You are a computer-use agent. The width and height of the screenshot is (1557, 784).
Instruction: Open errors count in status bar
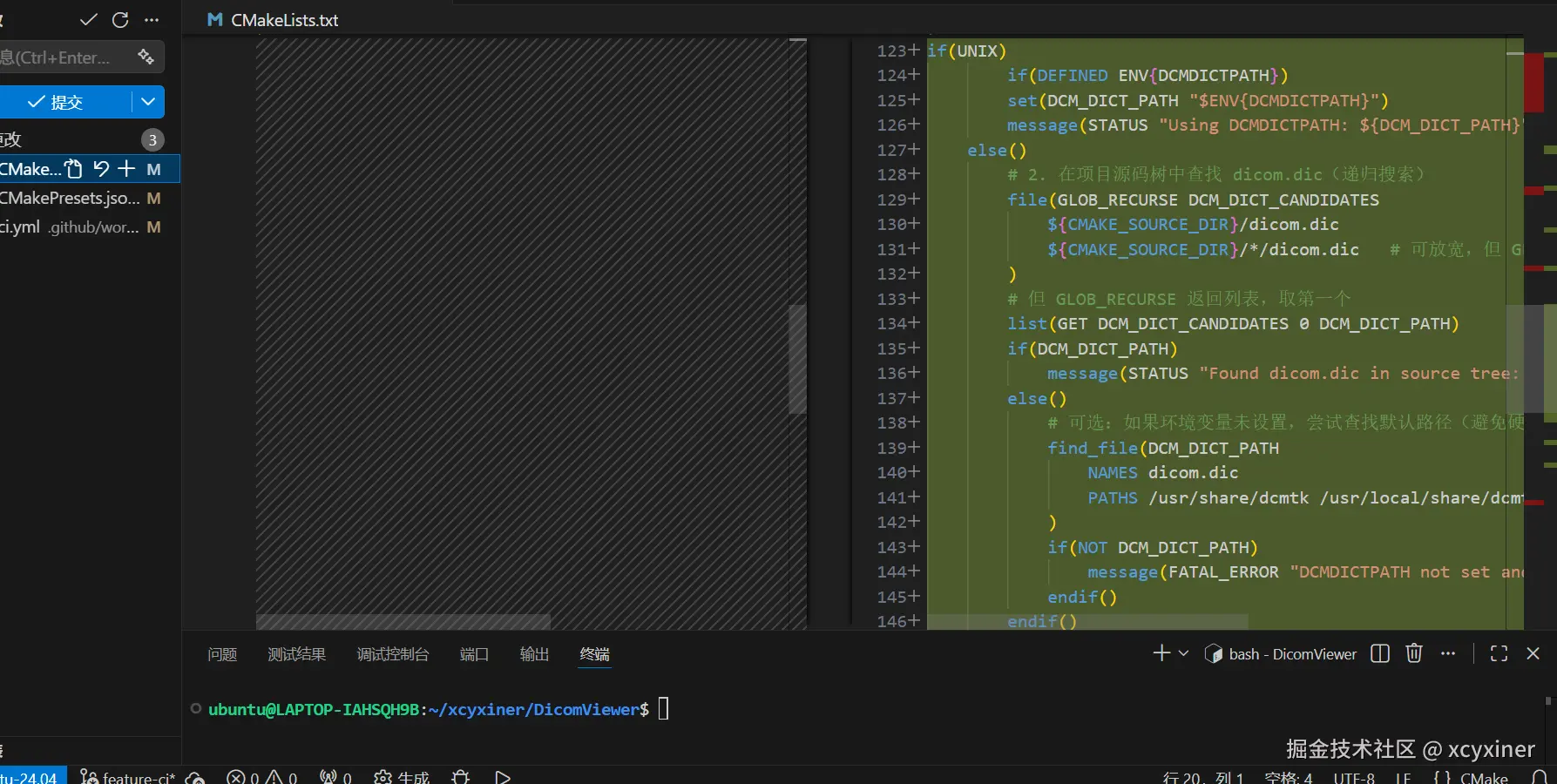point(243,777)
